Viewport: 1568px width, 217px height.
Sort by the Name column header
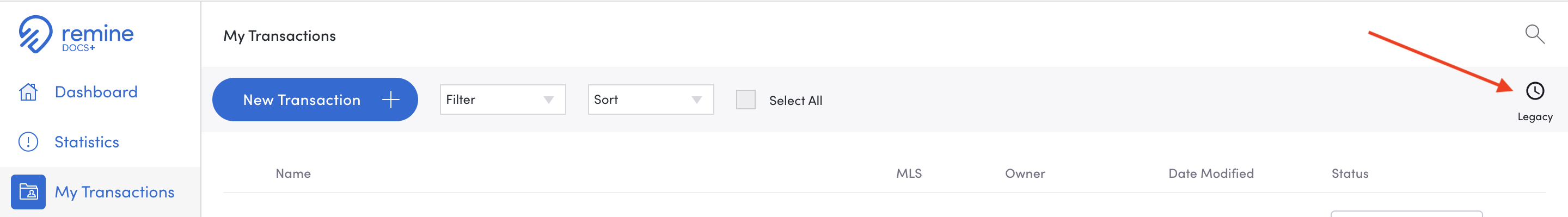(x=293, y=174)
